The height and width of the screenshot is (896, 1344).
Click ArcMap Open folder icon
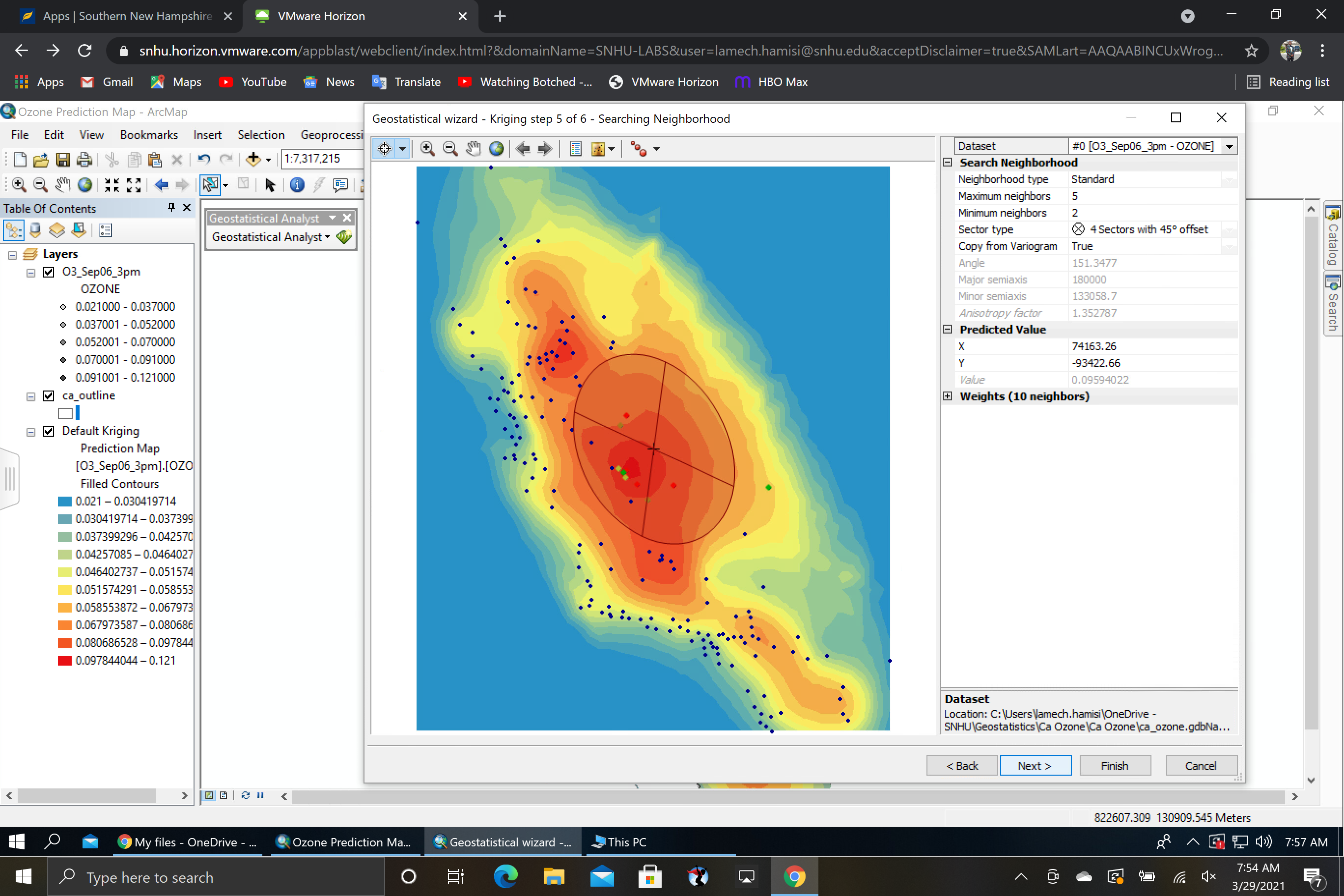tap(41, 160)
